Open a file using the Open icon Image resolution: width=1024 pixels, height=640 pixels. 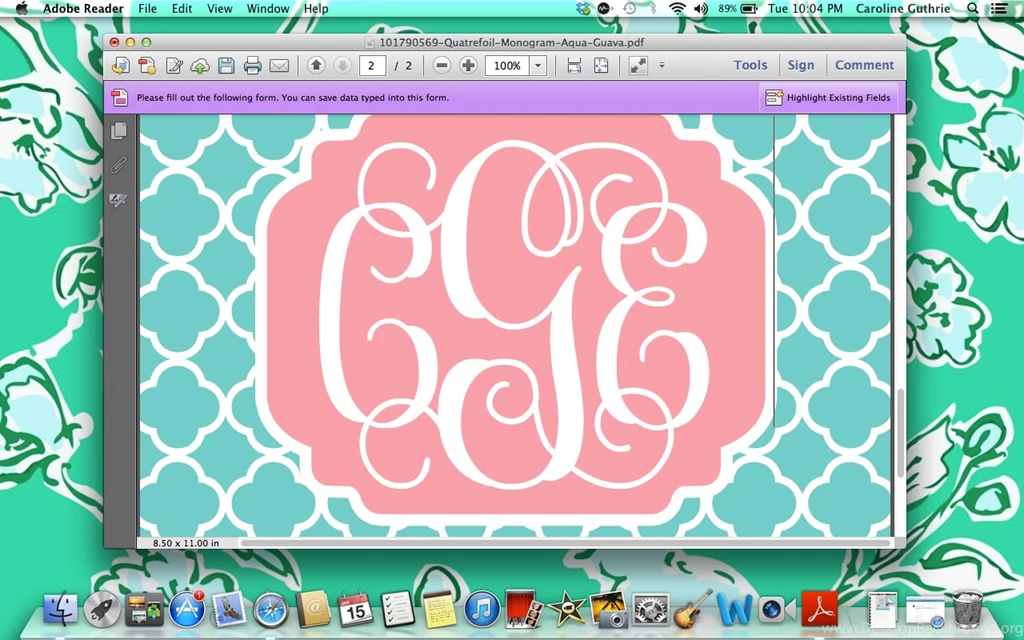point(120,65)
